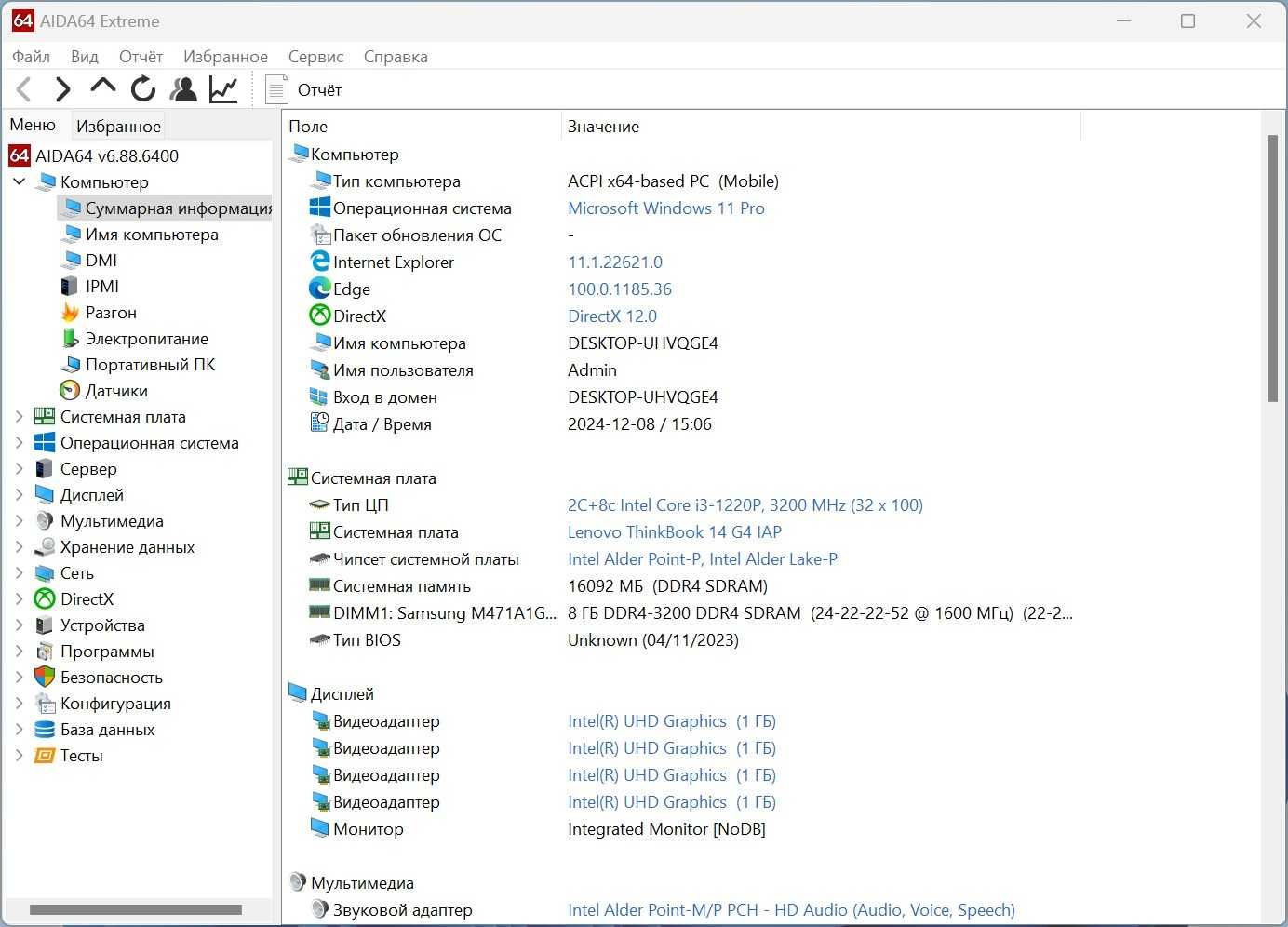
Task: Click the Тесты icon in tree
Action: (45, 756)
